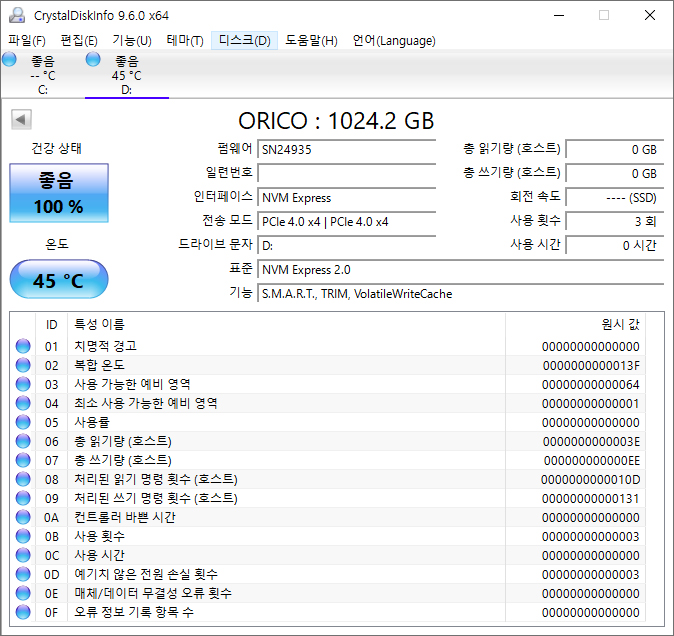
Task: Close the CrystalDiskInfo window
Action: [650, 15]
